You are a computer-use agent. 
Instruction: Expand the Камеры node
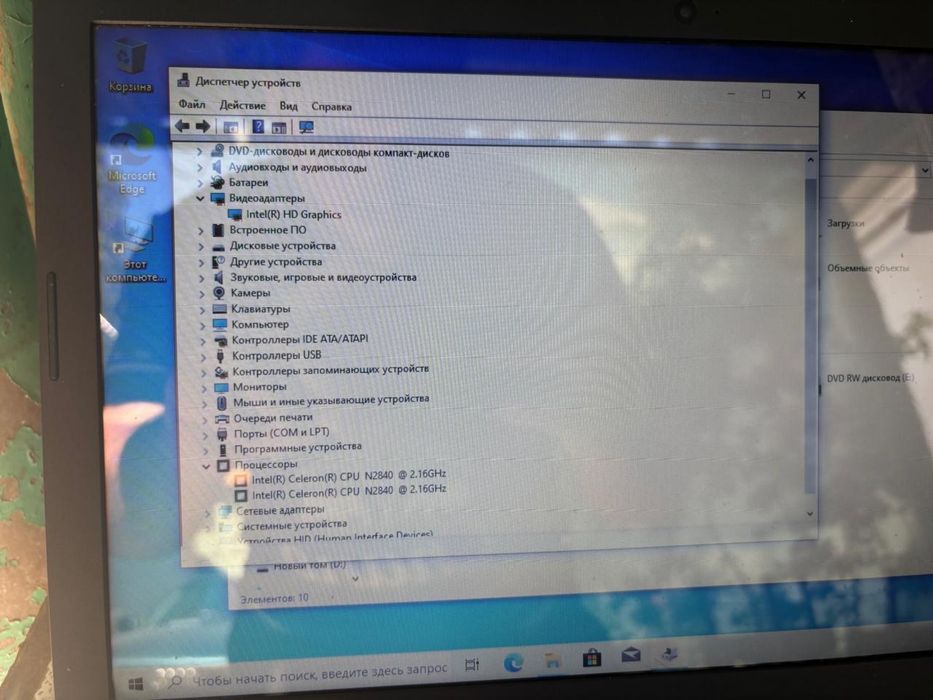pyautogui.click(x=202, y=293)
